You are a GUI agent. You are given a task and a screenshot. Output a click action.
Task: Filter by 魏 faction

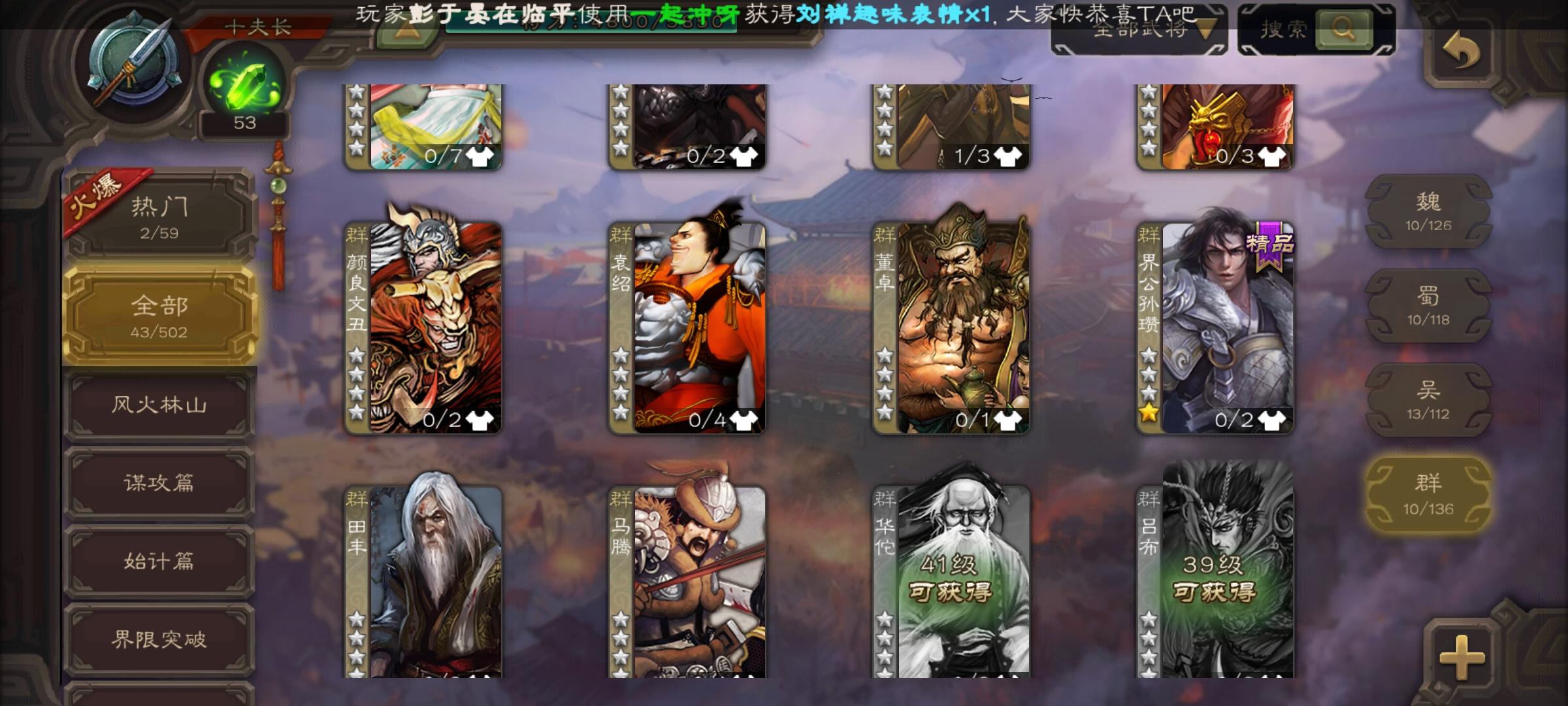[1428, 212]
